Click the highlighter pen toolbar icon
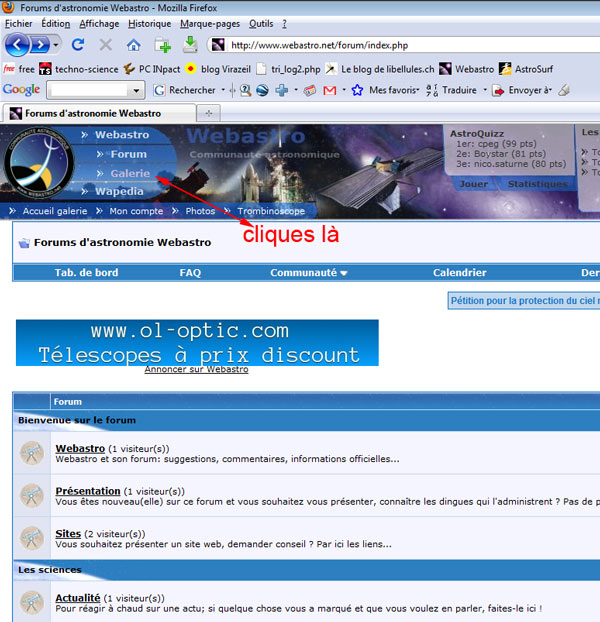The width and height of the screenshot is (600, 622). pos(564,90)
